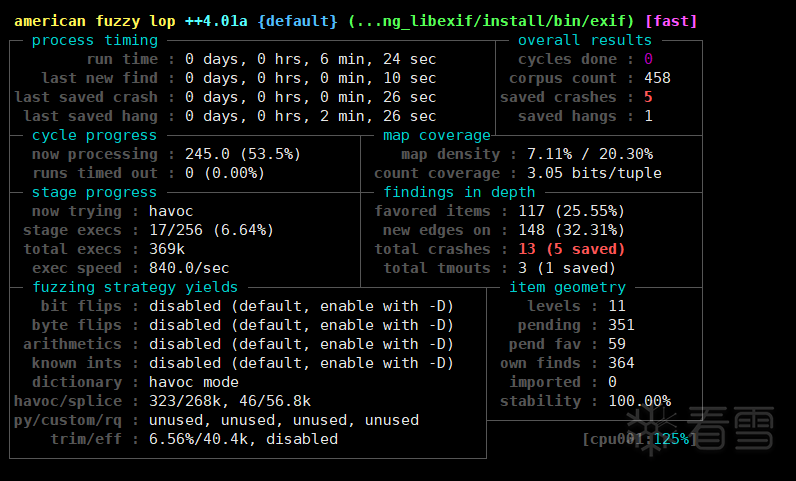Click the last new find value '0 min, 10 sec'
The width and height of the screenshot is (796, 481).
(x=378, y=78)
